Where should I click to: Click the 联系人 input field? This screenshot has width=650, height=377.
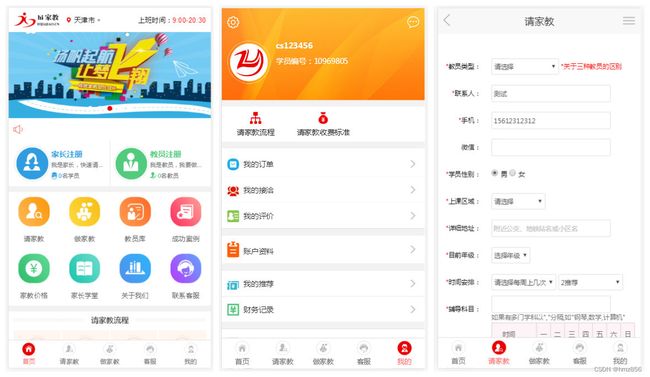(x=551, y=93)
